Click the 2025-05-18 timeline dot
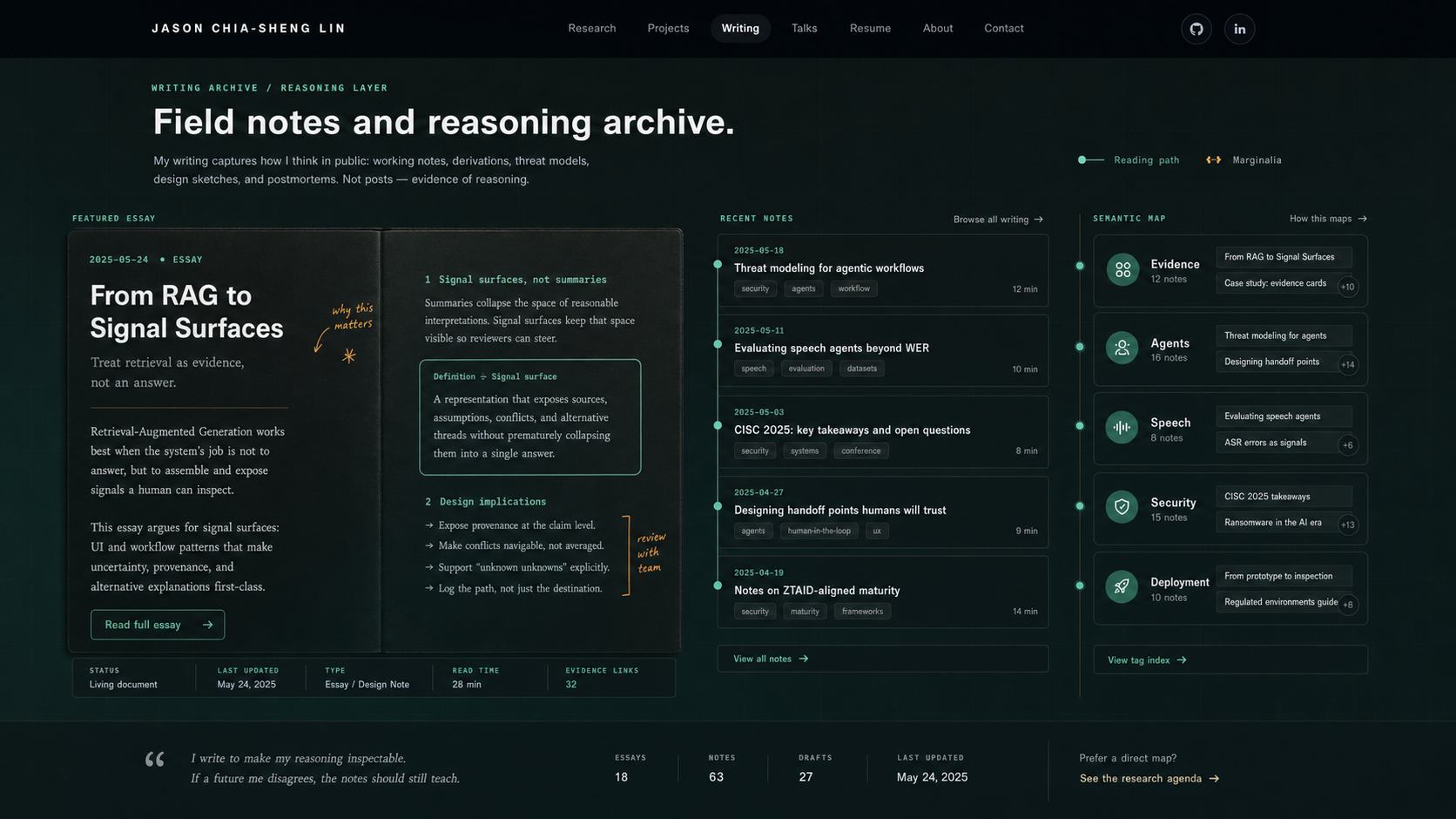Image resolution: width=1456 pixels, height=819 pixels. (x=718, y=264)
